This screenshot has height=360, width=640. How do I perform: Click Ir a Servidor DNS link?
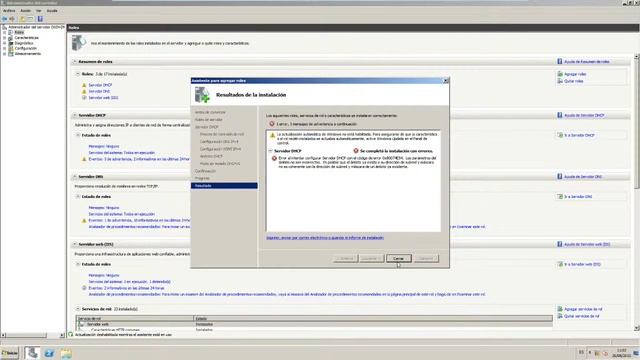click(578, 196)
